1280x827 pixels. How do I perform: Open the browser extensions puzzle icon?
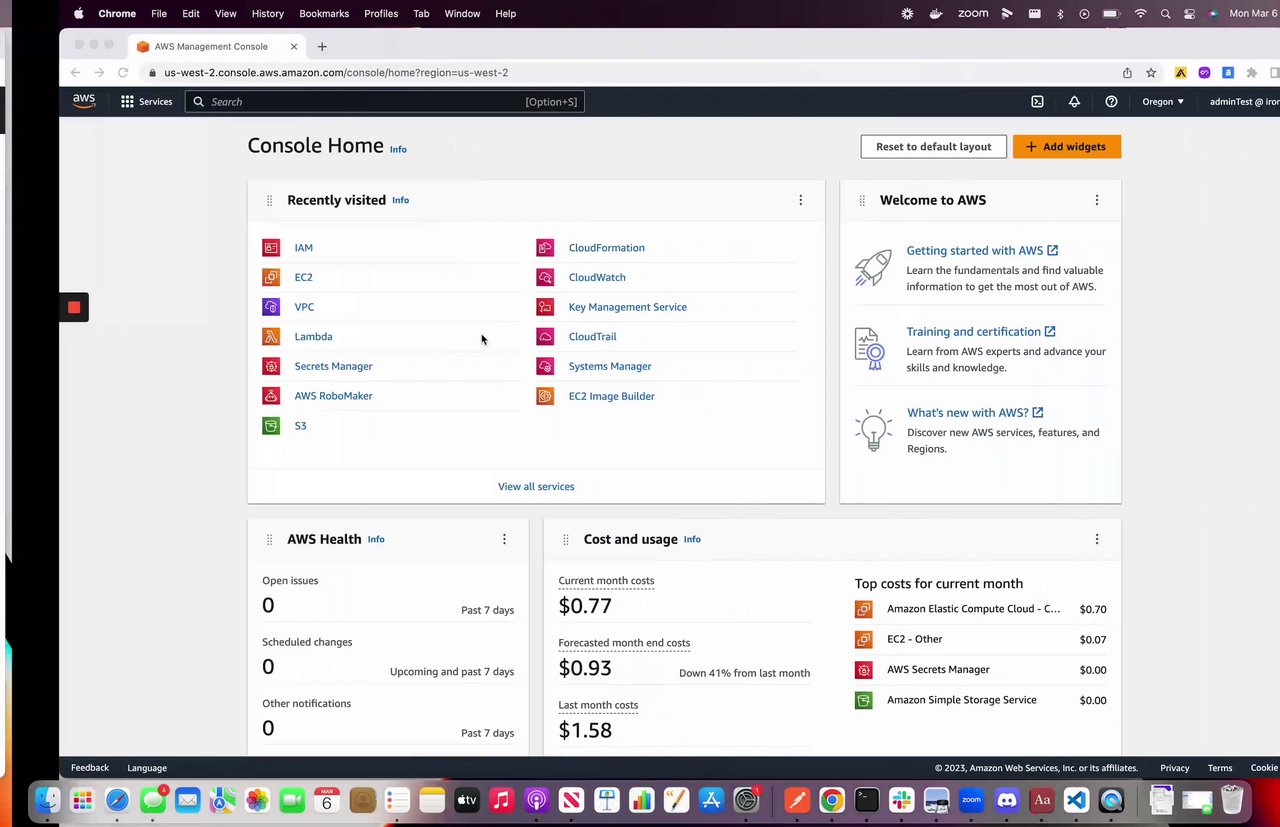(1251, 73)
